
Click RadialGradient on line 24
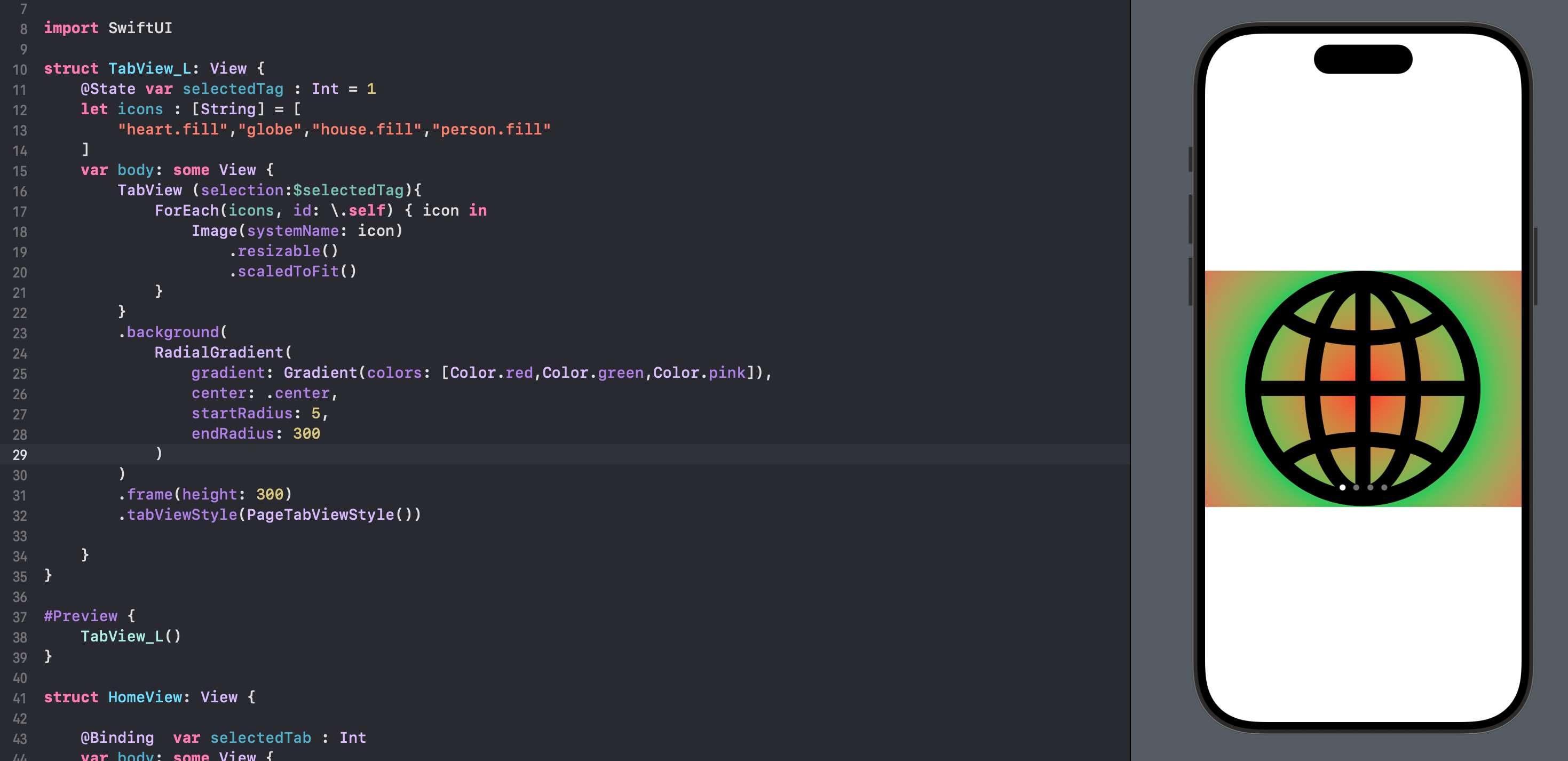tap(218, 353)
